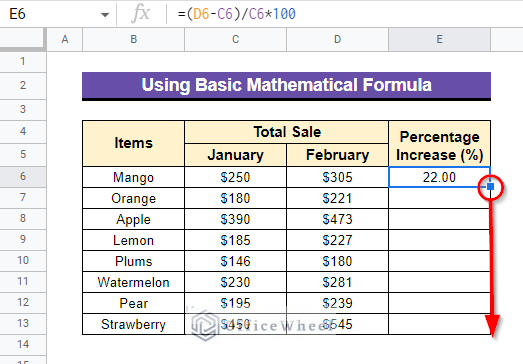Screen dimensions: 523x364
Task: Select the Strawberry cell
Action: pos(133,324)
